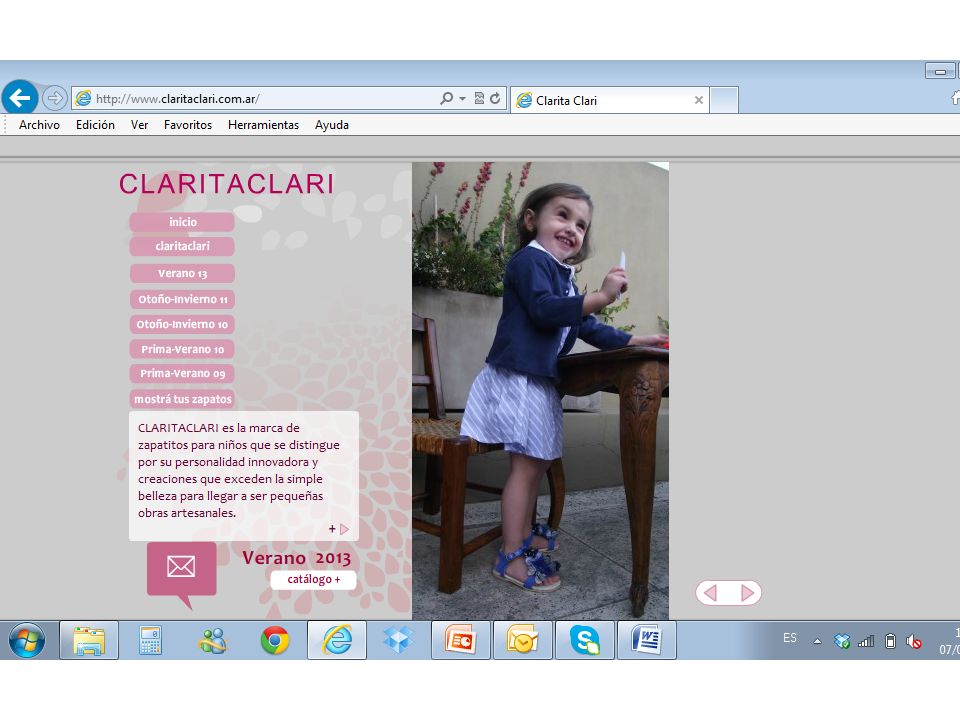Open the network signal tray icon
This screenshot has width=960, height=720.
point(866,641)
